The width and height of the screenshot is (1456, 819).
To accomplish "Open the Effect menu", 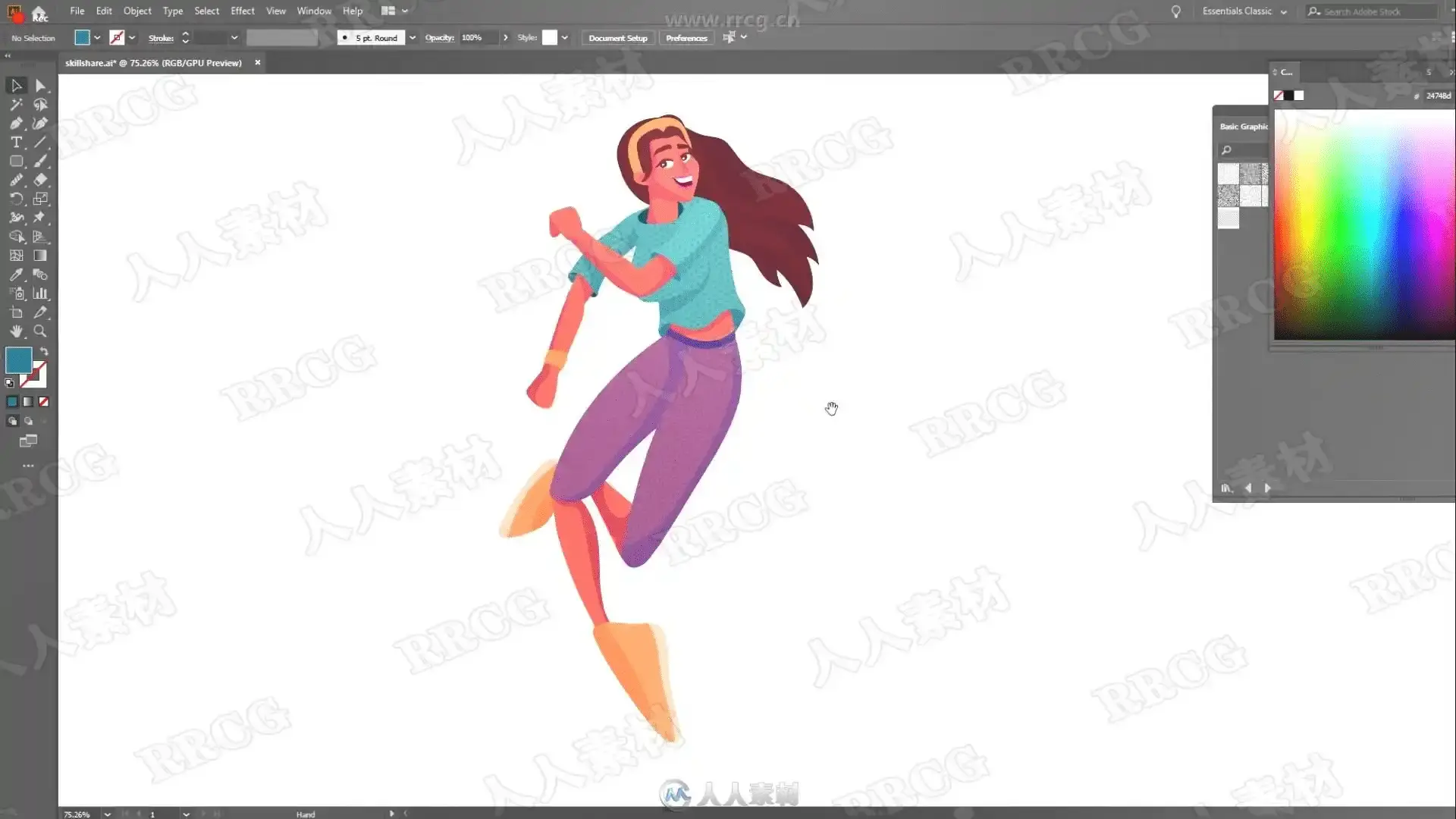I will (242, 11).
